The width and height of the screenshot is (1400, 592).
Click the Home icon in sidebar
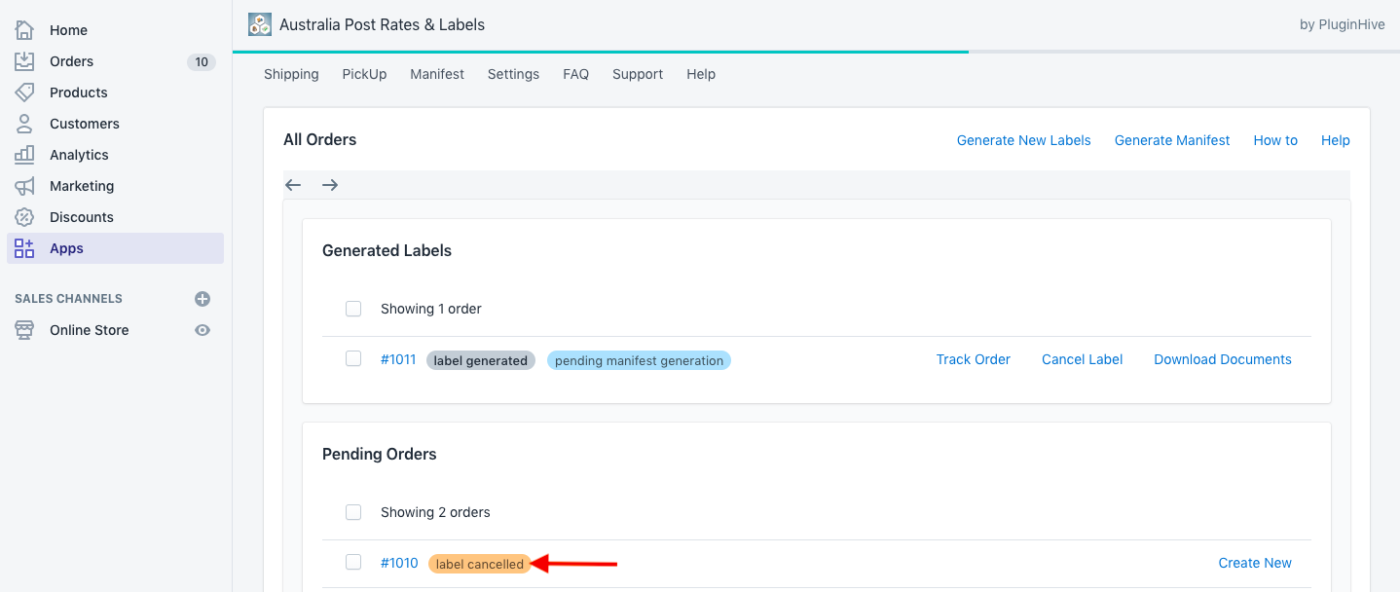coord(24,30)
